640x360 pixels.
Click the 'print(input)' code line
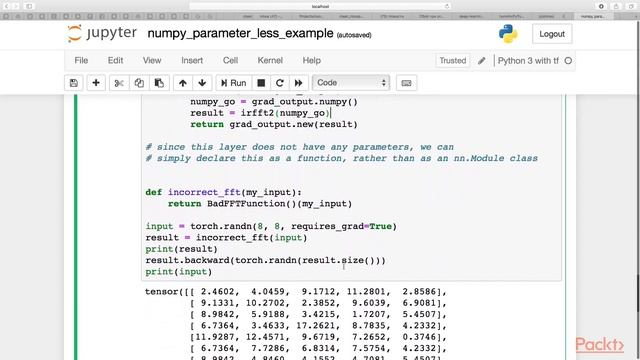[179, 272]
